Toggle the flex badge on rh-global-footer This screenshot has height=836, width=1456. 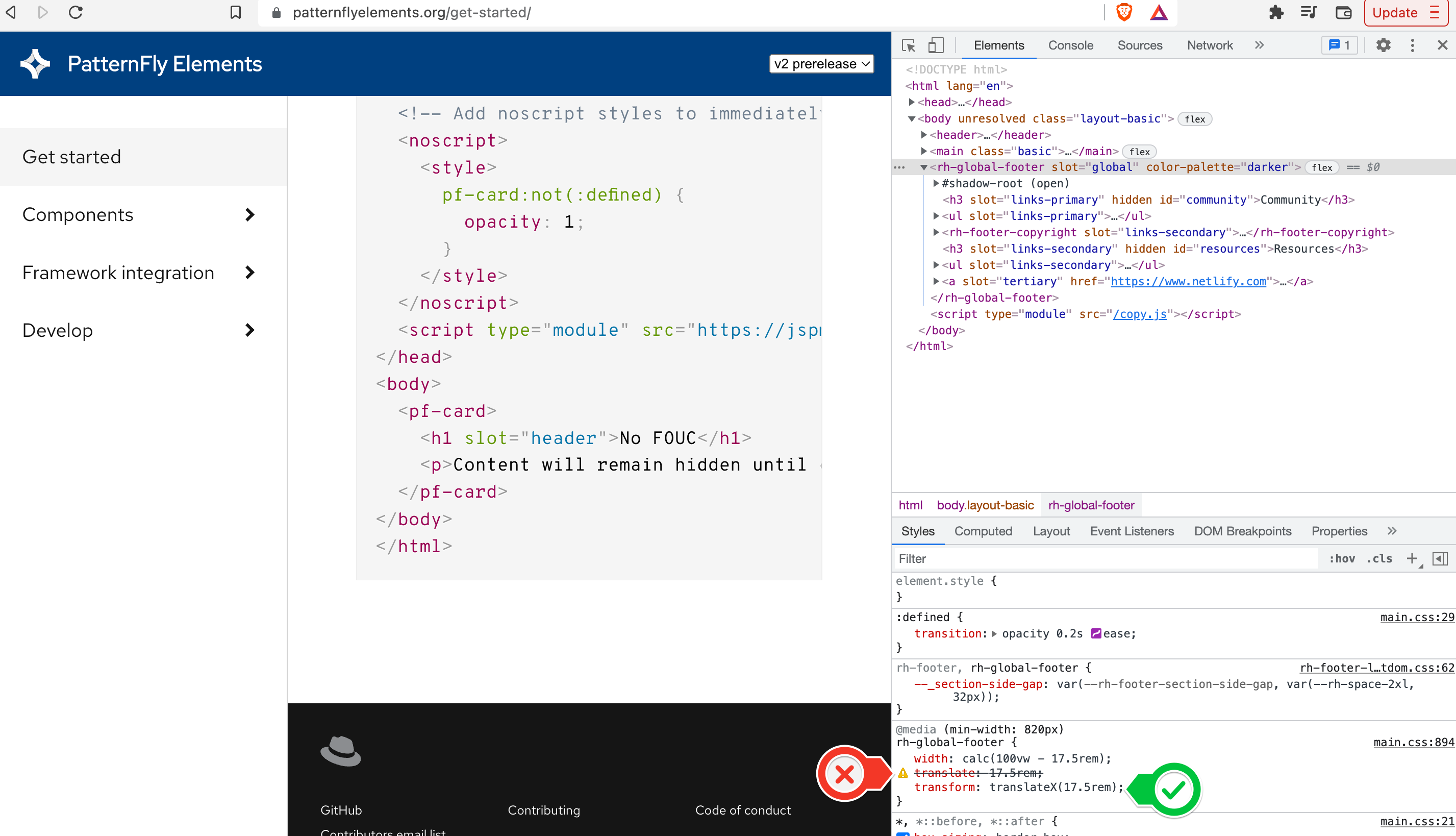tap(1322, 167)
